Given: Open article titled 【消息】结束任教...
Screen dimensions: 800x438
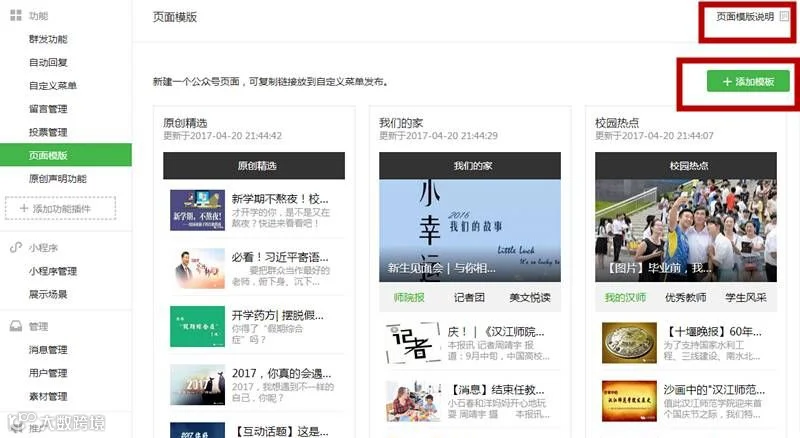Looking at the screenshot, I should (496, 390).
